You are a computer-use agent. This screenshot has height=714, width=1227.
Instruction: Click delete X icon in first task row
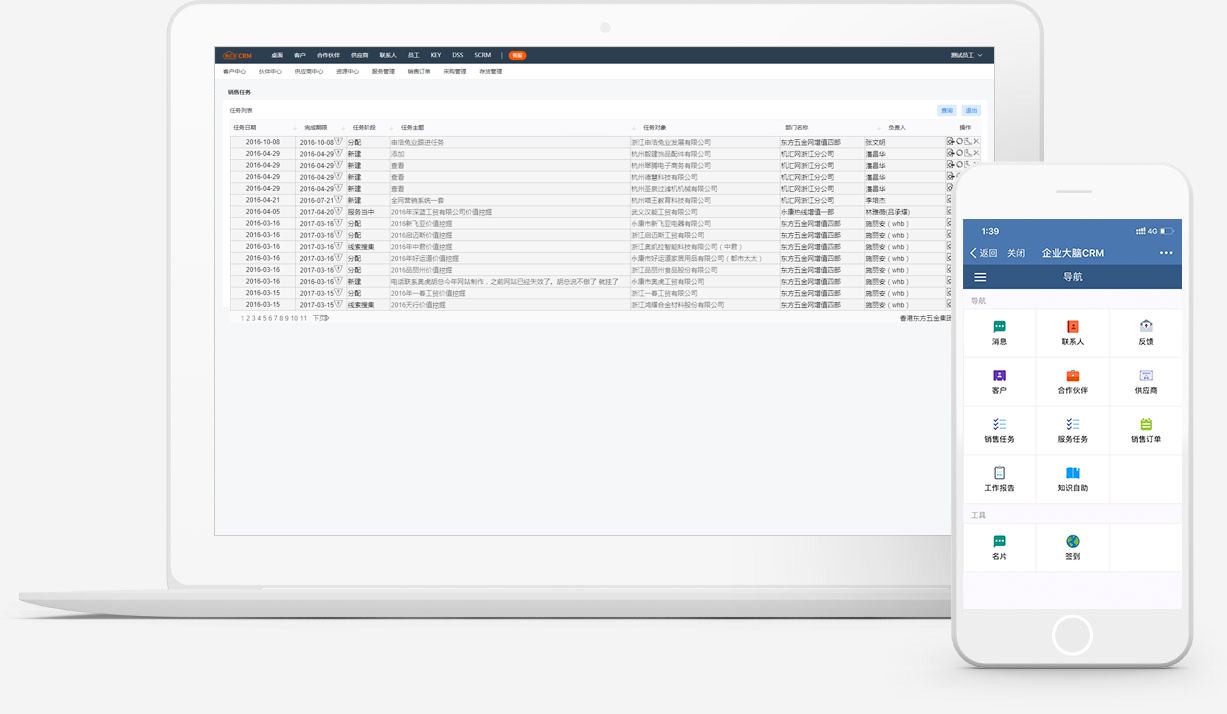[977, 142]
